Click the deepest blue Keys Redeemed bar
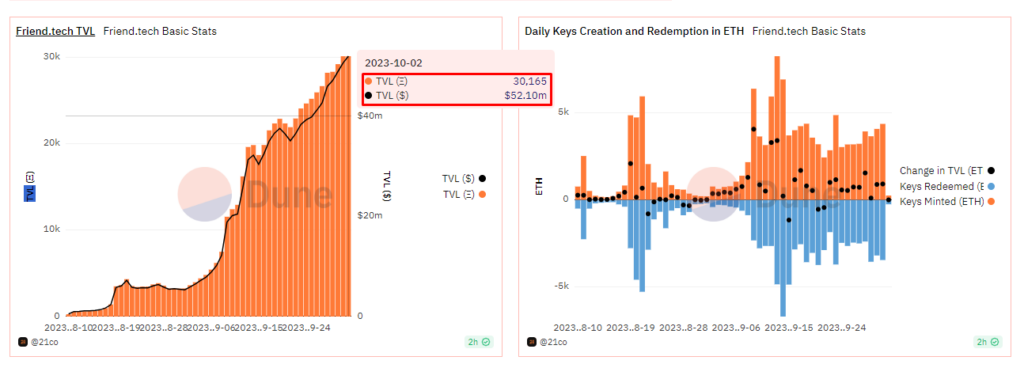Image resolution: width=1024 pixels, height=368 pixels. (x=782, y=258)
